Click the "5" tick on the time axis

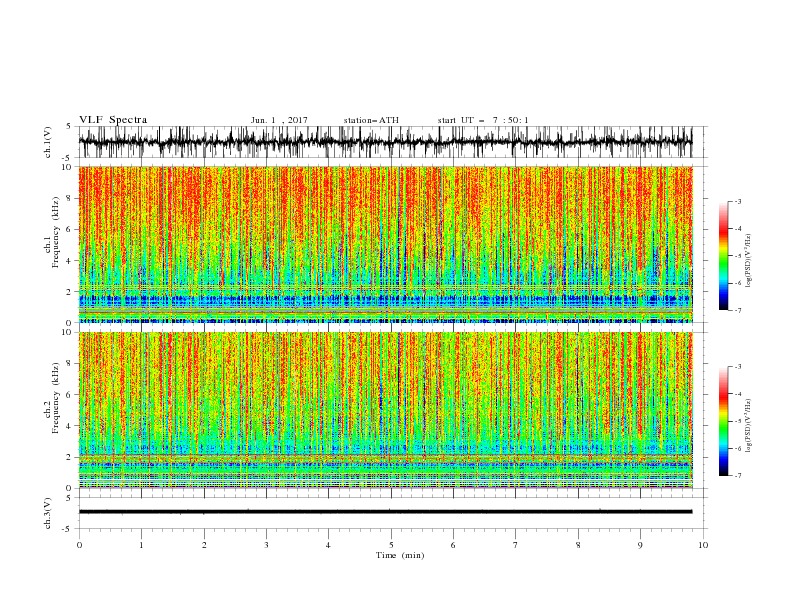pos(391,545)
